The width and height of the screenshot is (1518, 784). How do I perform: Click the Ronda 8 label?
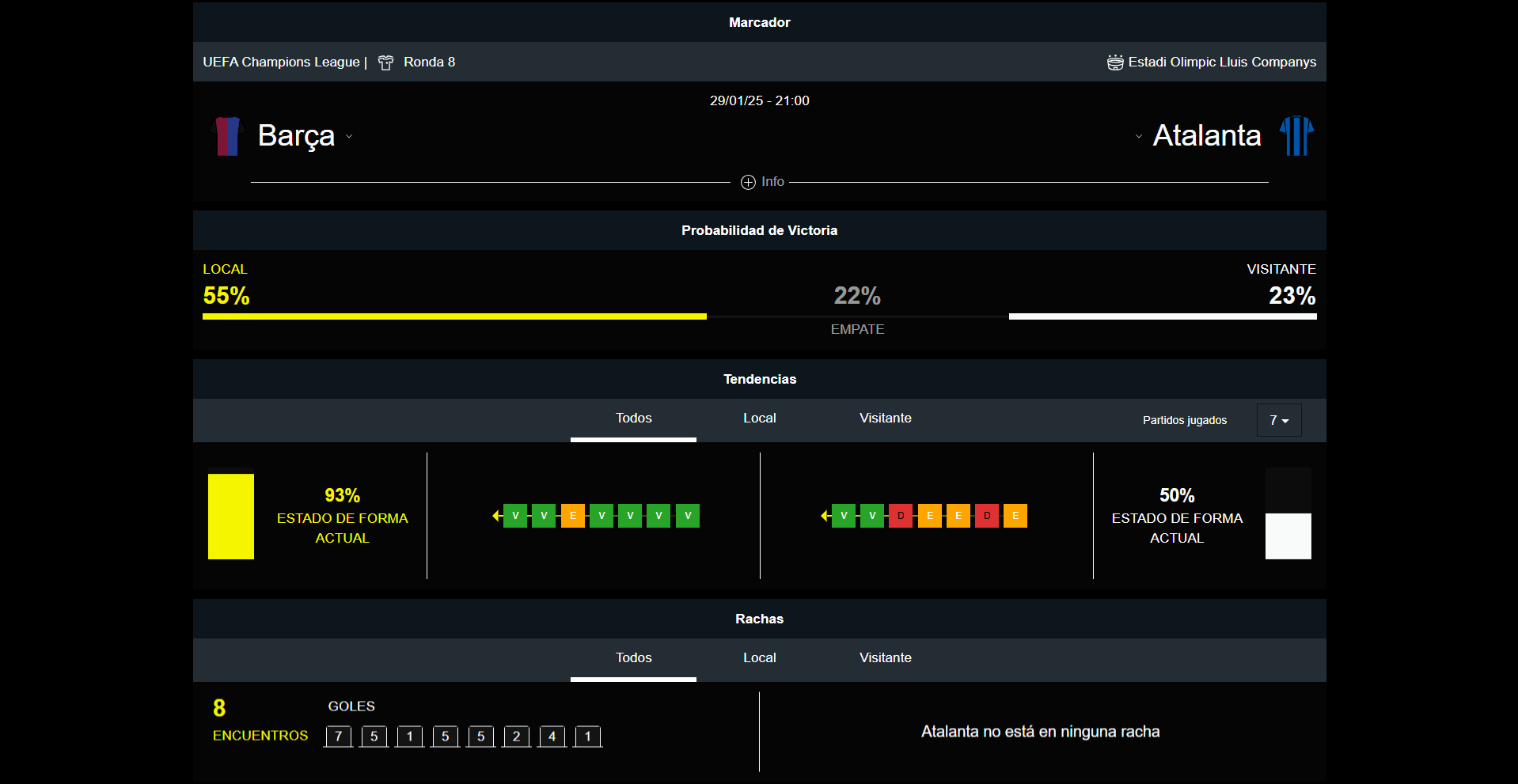[x=429, y=62]
